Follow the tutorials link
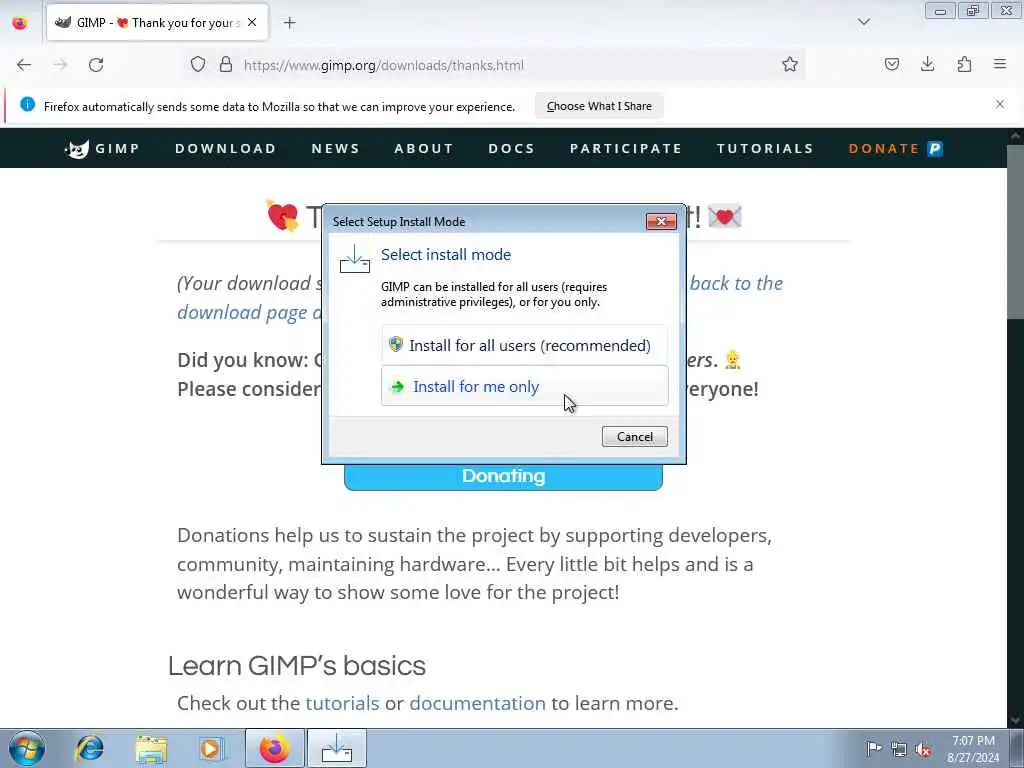 (x=342, y=703)
